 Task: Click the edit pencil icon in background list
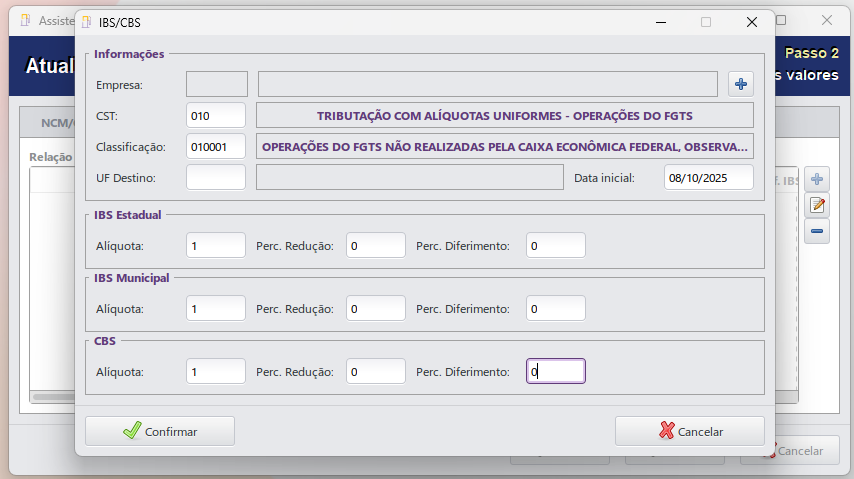pos(817,206)
